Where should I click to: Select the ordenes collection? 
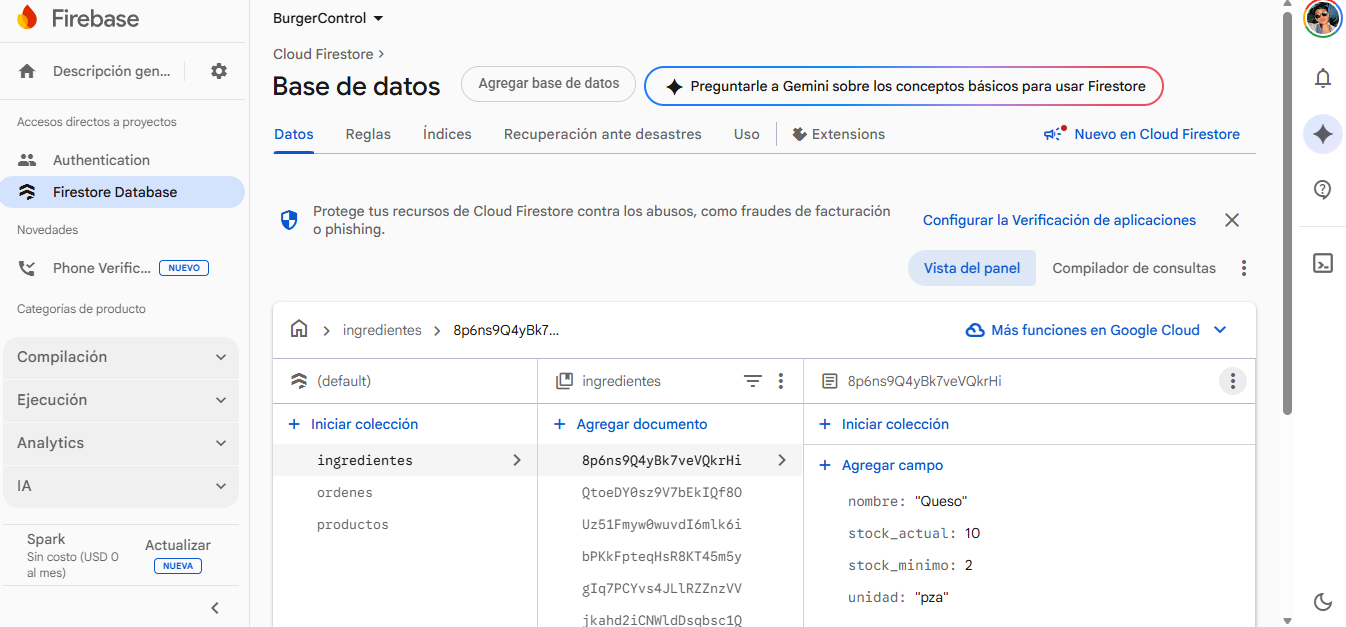(345, 492)
